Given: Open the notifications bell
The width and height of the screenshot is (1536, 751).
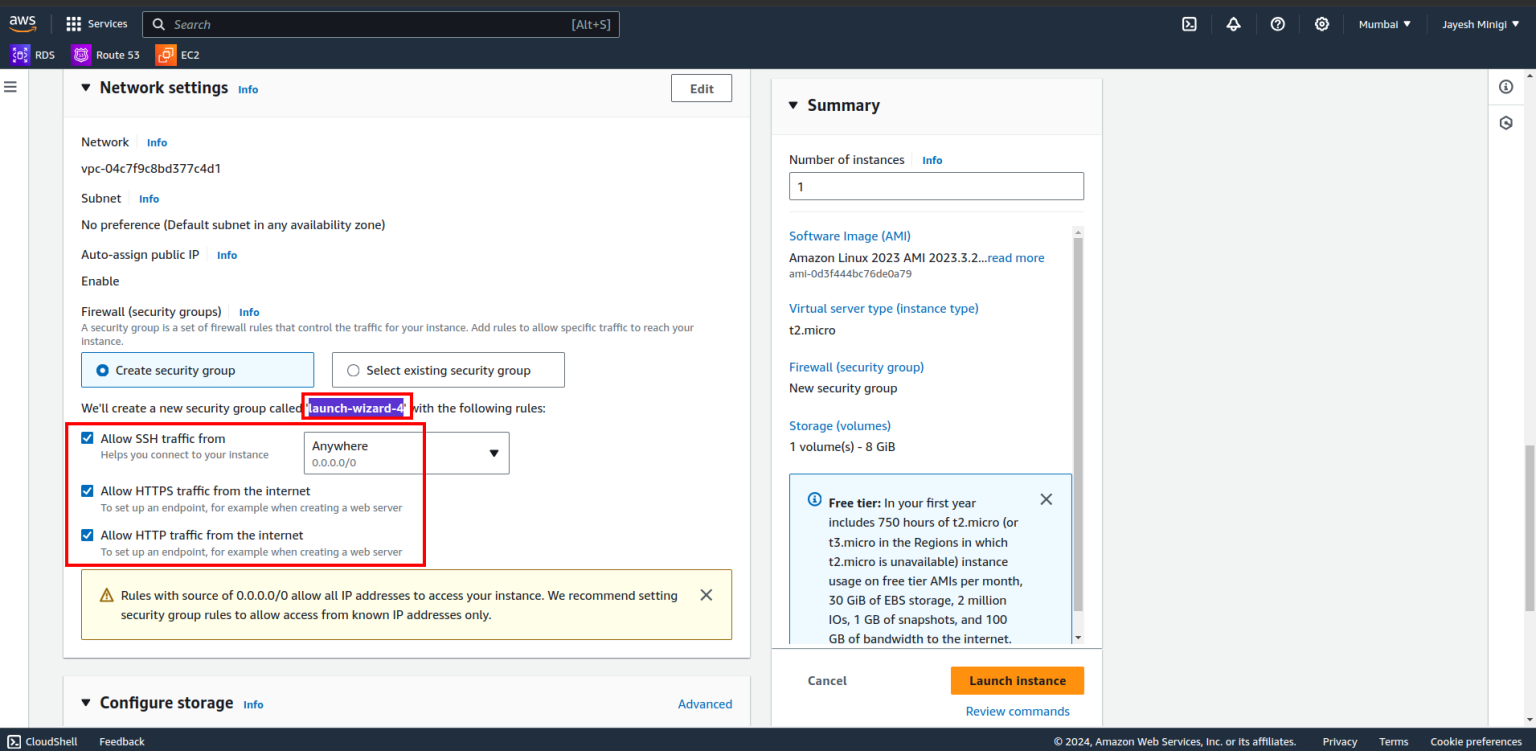Looking at the screenshot, I should tap(1233, 24).
